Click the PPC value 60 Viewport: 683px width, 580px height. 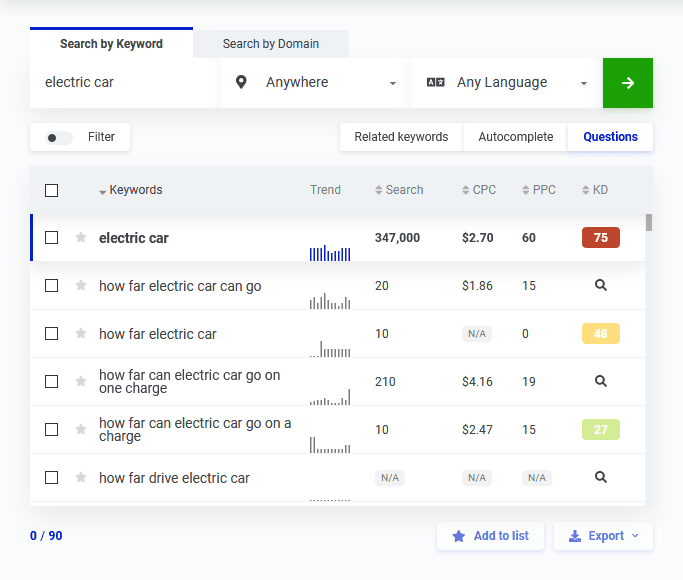pyautogui.click(x=529, y=238)
